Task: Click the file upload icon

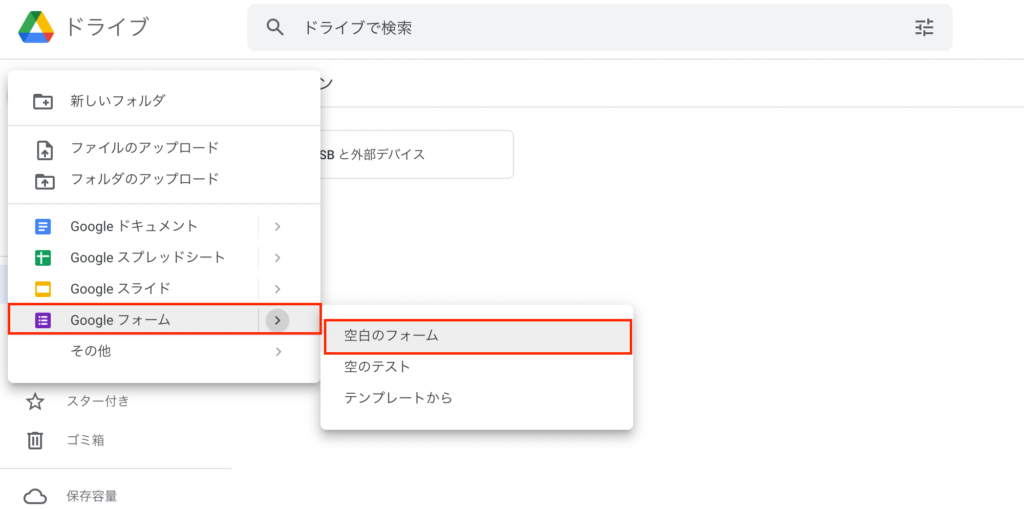Action: 43,150
